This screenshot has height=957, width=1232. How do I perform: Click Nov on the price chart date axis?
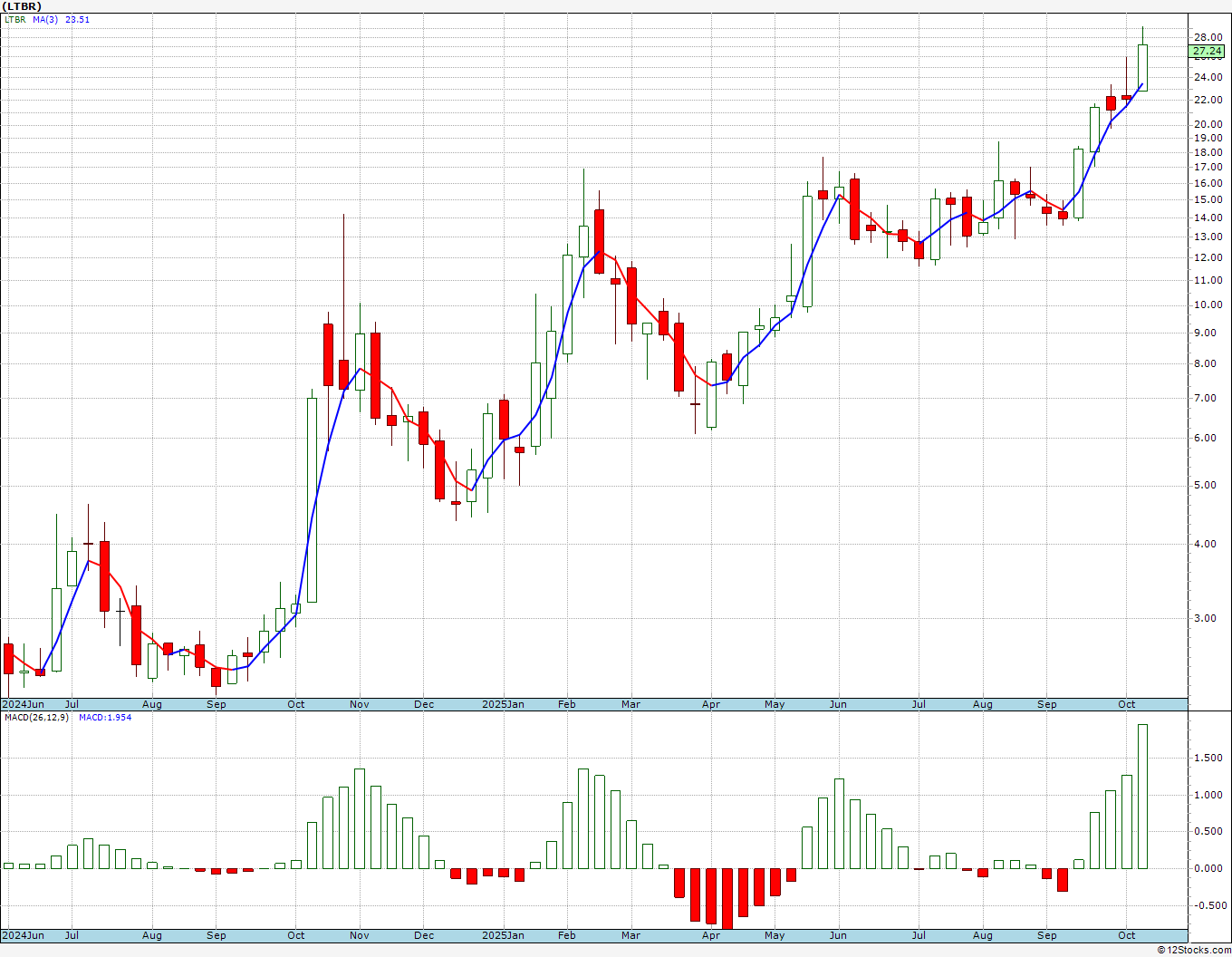[x=360, y=704]
